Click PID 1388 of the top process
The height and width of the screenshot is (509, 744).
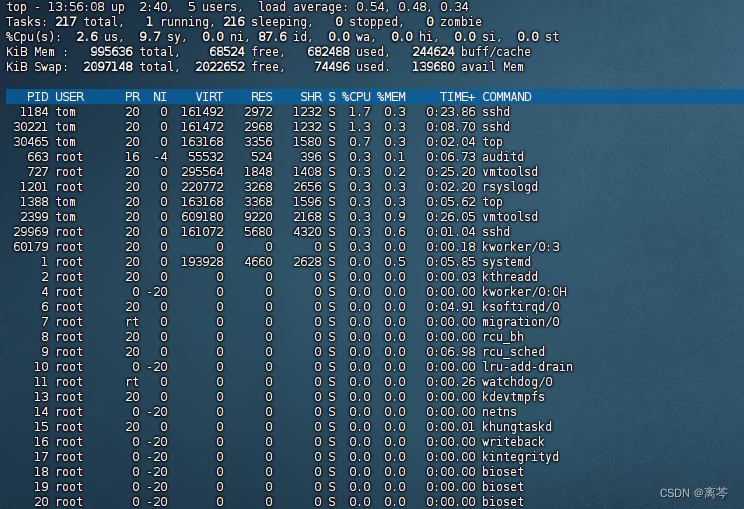34,202
